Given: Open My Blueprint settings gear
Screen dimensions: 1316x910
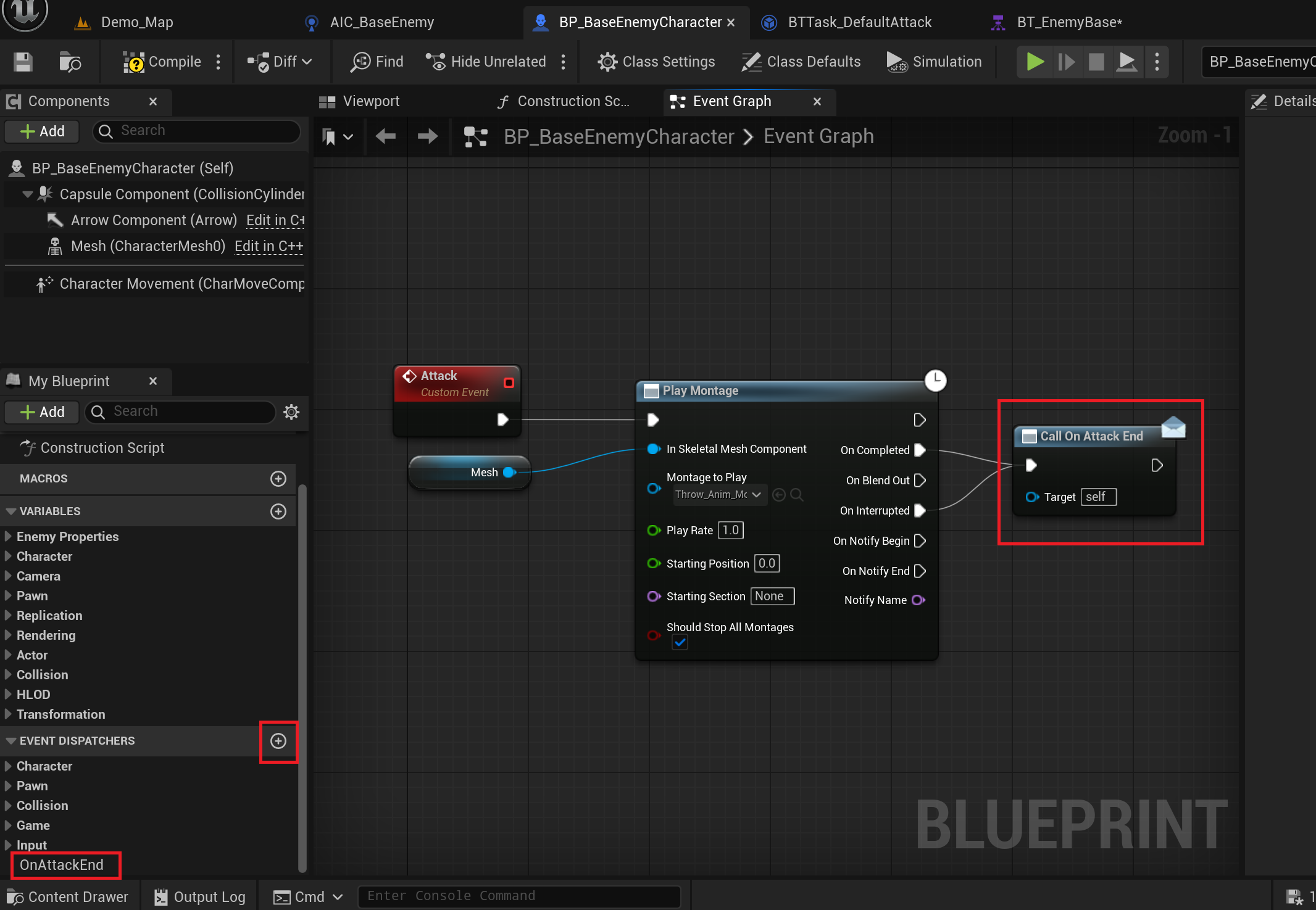Looking at the screenshot, I should [x=291, y=412].
